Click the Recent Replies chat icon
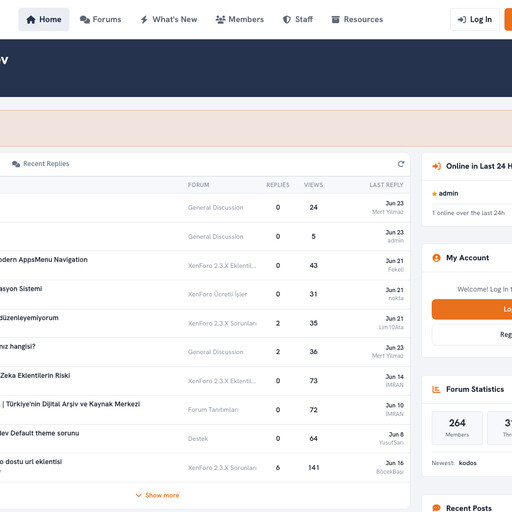Screen dimensions: 512x512 click(16, 164)
